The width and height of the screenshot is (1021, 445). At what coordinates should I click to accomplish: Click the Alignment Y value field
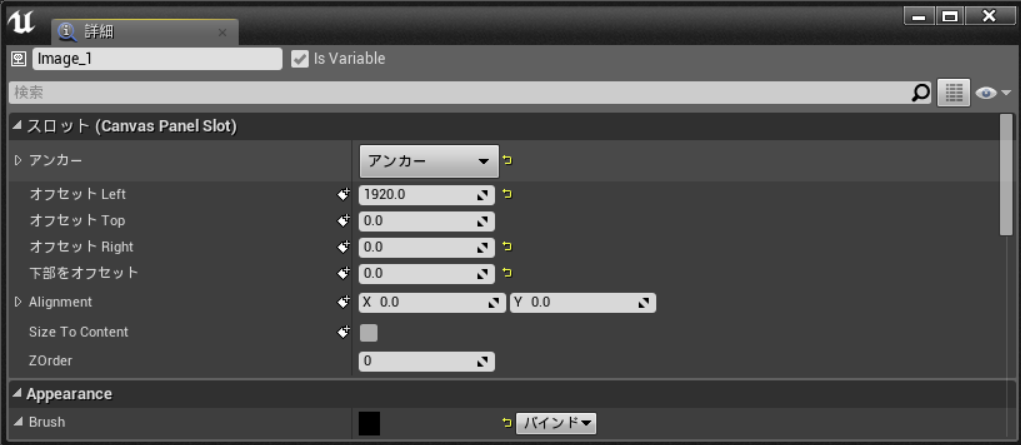[583, 302]
